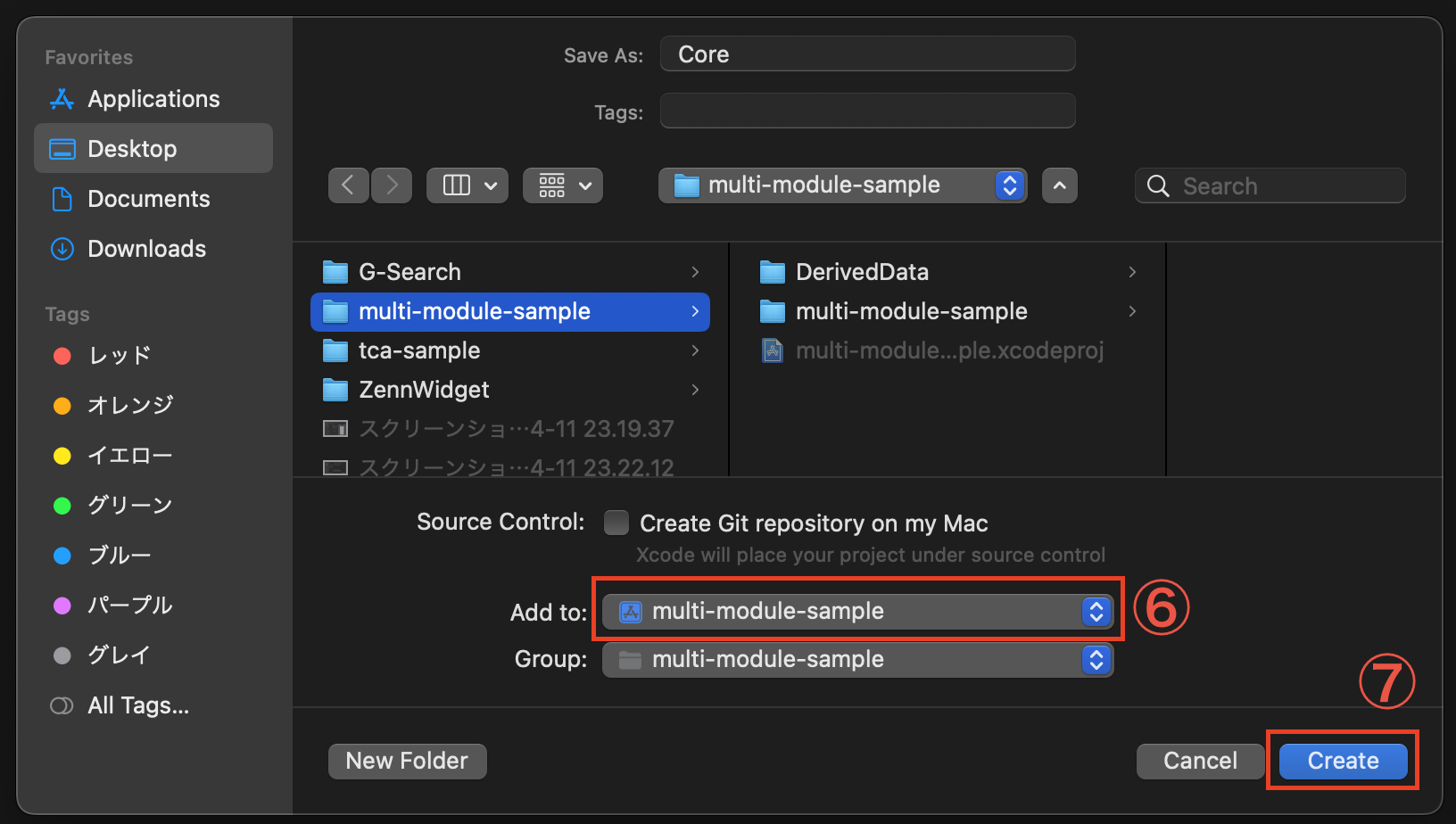
Task: Open the column view mode dropdown
Action: click(467, 185)
